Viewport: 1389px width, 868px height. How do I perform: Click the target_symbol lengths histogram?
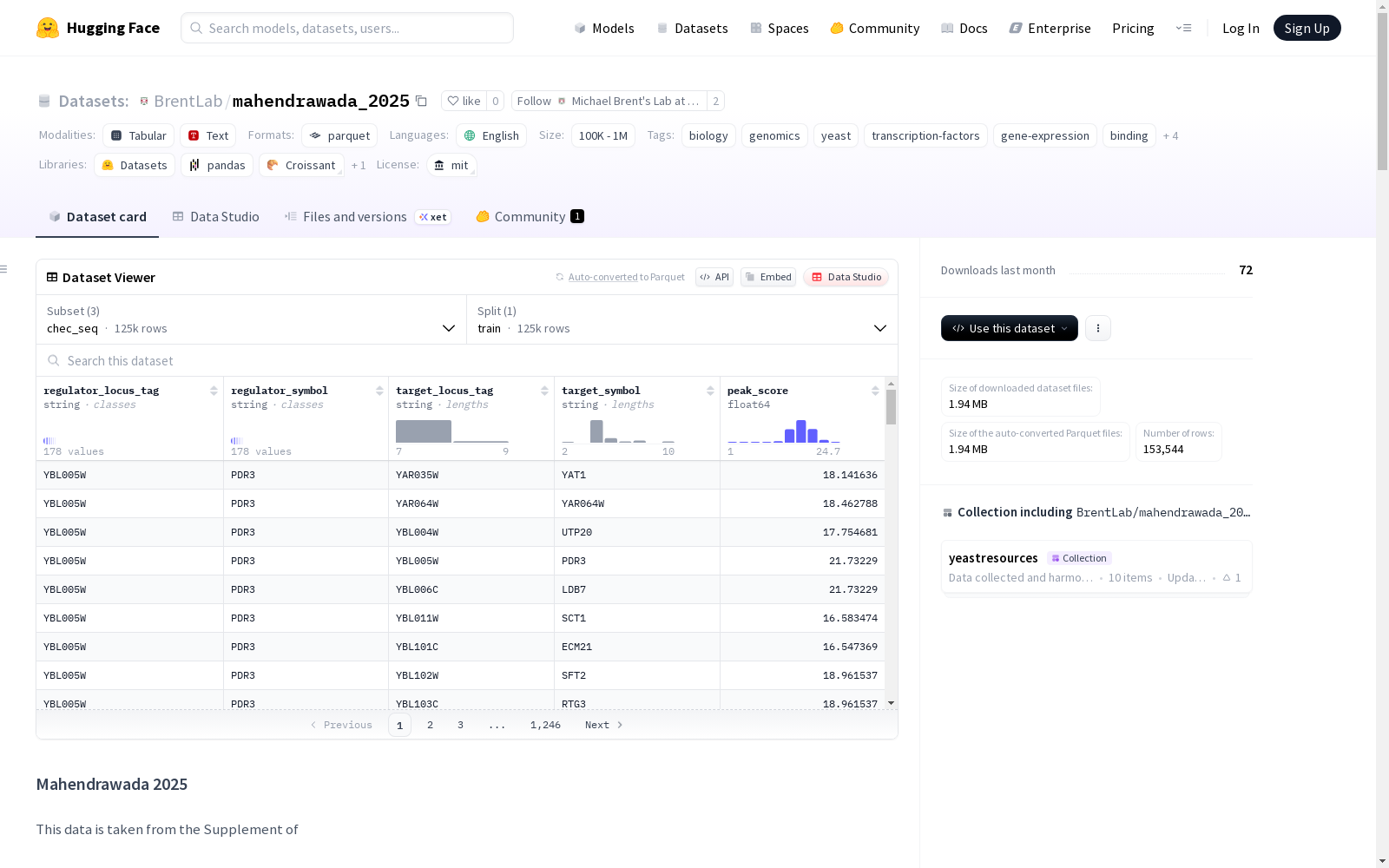point(618,431)
